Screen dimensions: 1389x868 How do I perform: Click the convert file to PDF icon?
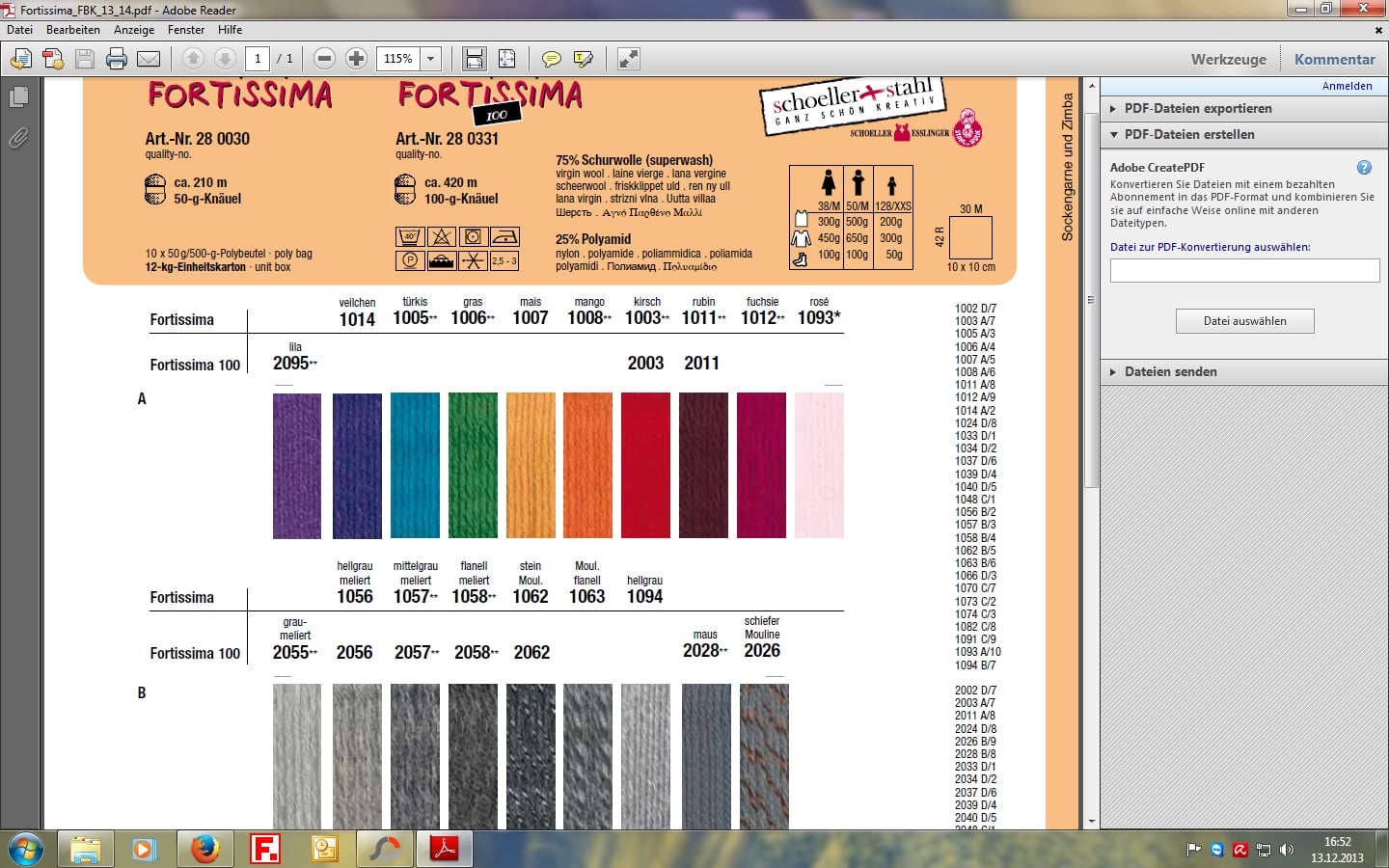tap(53, 59)
